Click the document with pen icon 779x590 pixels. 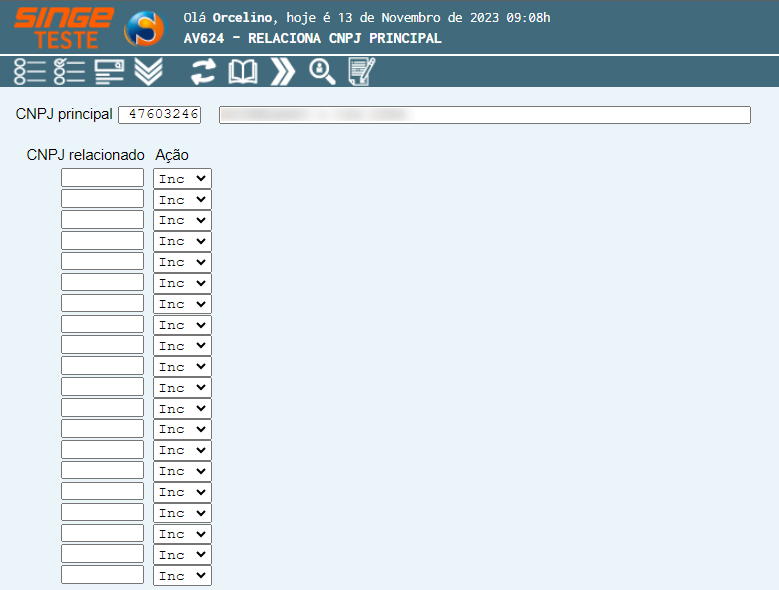pos(360,71)
